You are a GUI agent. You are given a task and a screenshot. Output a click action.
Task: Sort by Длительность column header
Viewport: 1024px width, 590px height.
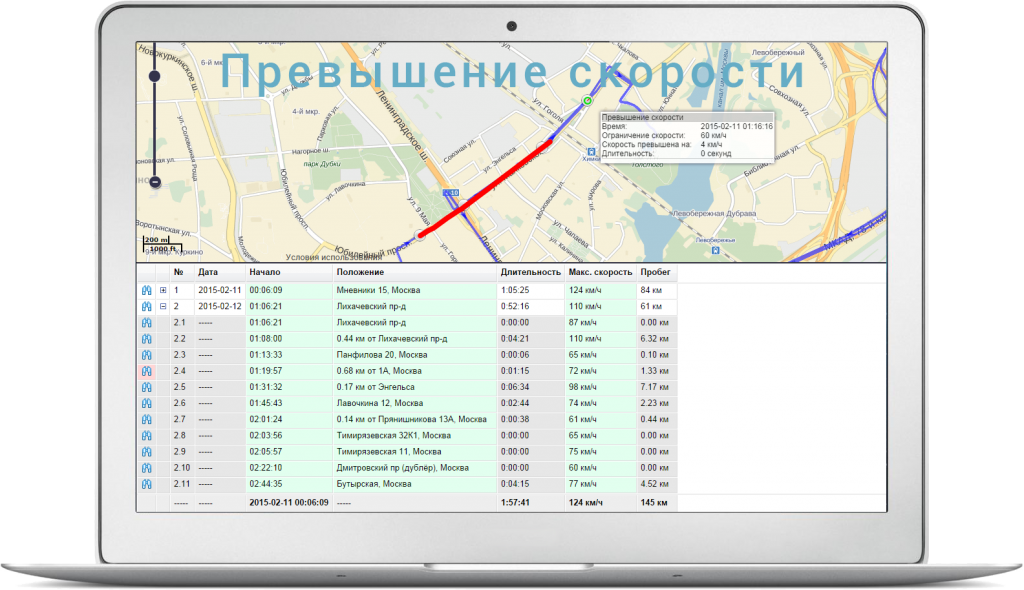(x=530, y=272)
